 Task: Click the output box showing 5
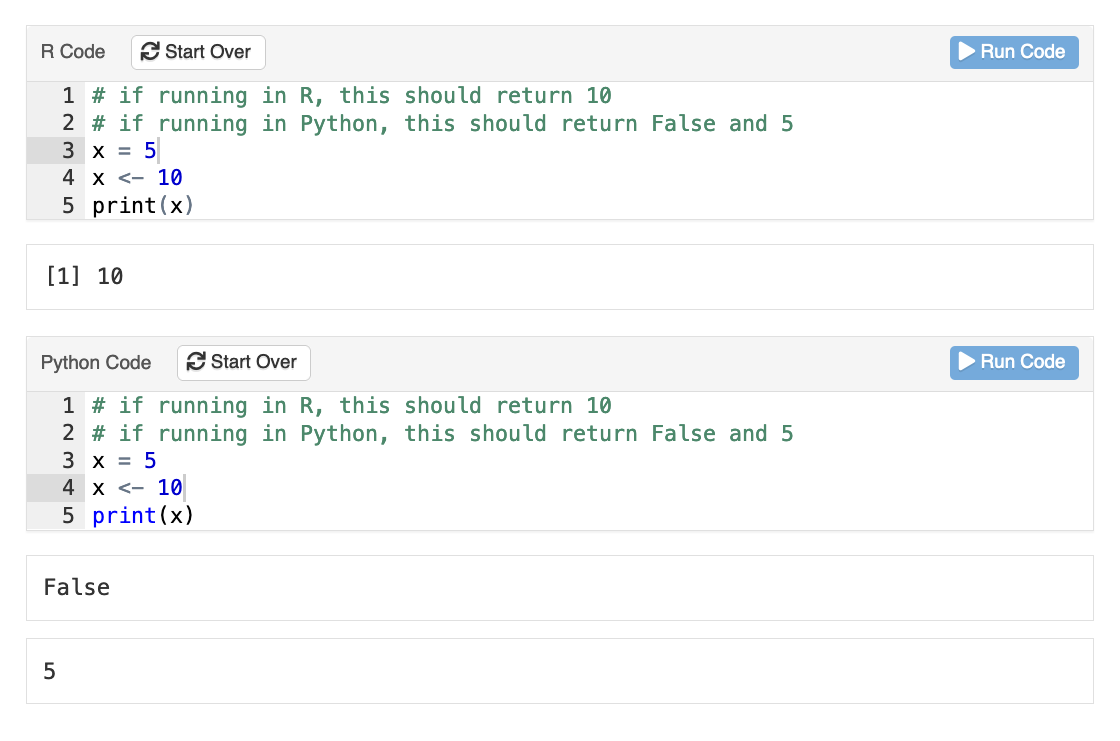(49, 672)
